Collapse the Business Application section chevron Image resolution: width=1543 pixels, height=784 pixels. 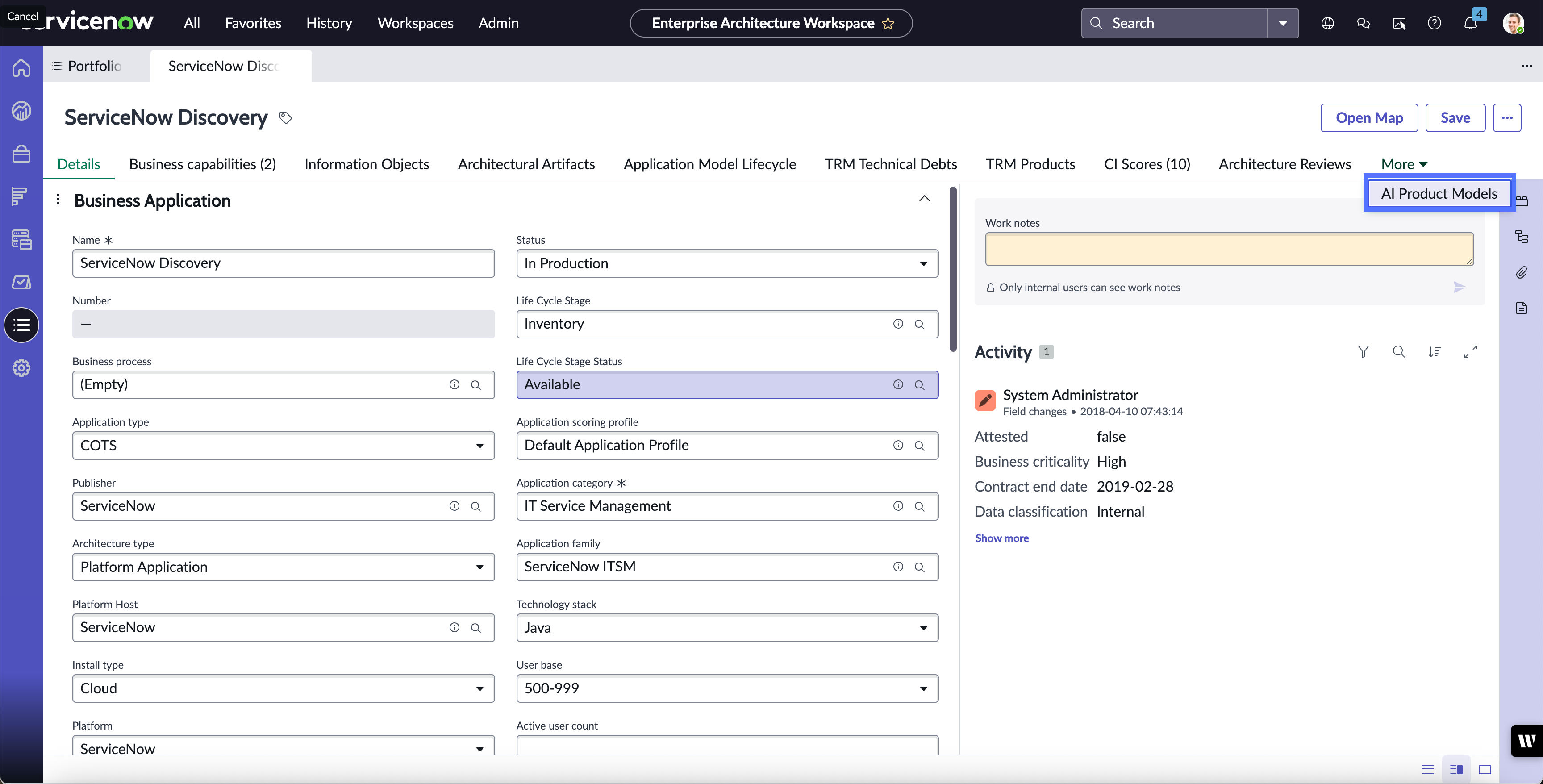[x=924, y=200]
